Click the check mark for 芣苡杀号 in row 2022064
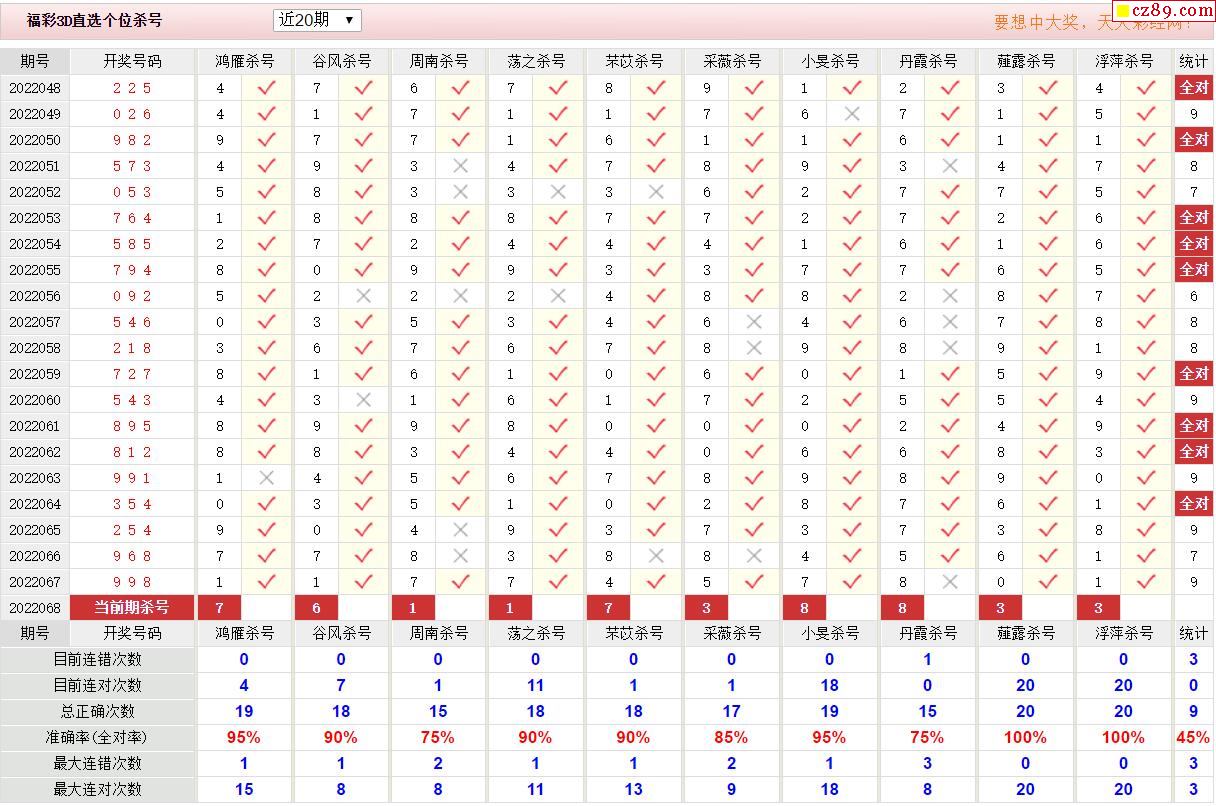The height and width of the screenshot is (806, 1216). click(x=656, y=504)
